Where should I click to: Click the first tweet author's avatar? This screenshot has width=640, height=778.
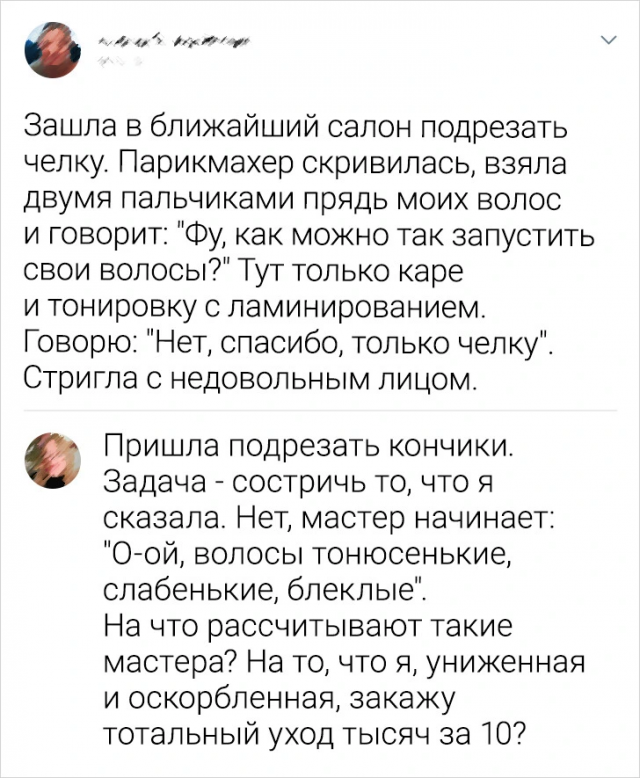tap(53, 49)
